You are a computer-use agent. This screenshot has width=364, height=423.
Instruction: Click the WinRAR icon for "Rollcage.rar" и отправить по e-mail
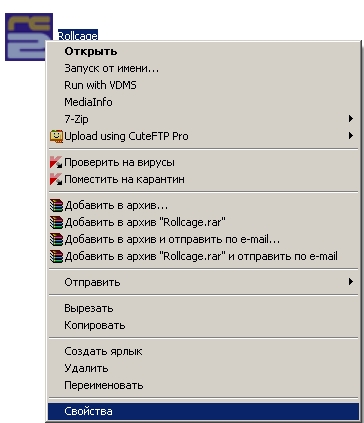point(56,256)
